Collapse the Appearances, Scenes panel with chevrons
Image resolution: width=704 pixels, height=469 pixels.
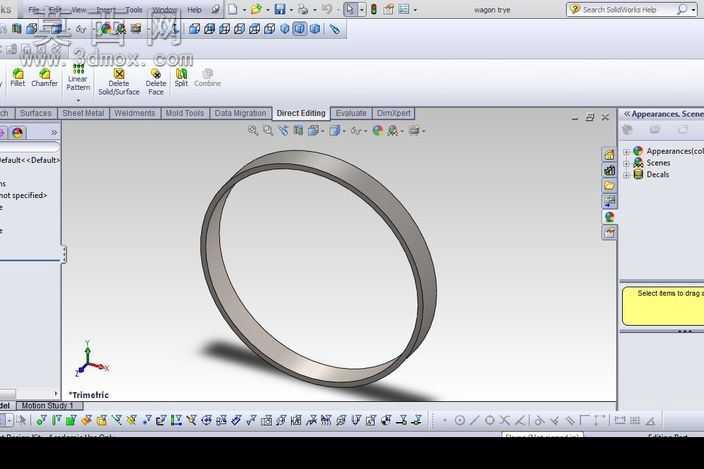click(627, 114)
